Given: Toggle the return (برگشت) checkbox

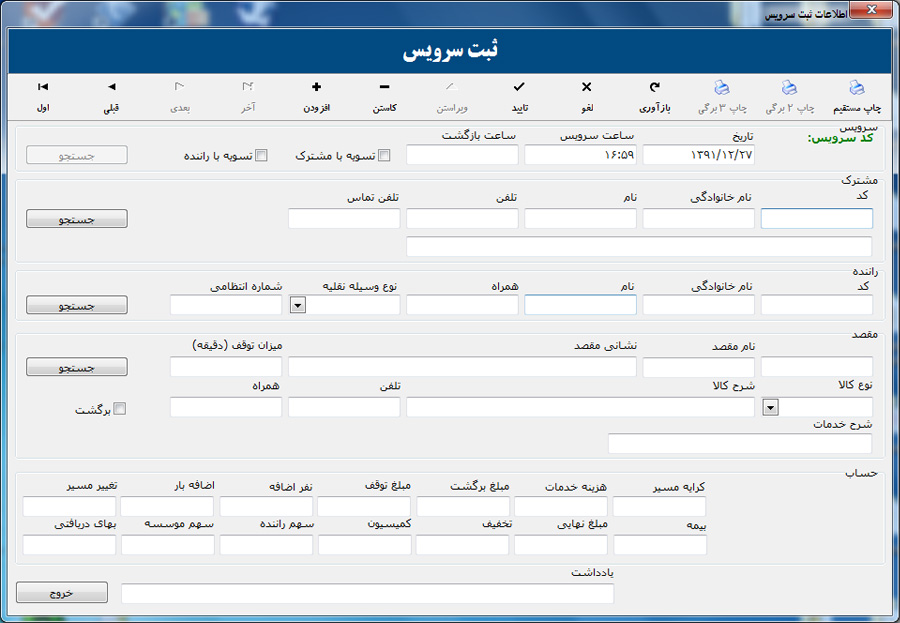Looking at the screenshot, I should 119,409.
